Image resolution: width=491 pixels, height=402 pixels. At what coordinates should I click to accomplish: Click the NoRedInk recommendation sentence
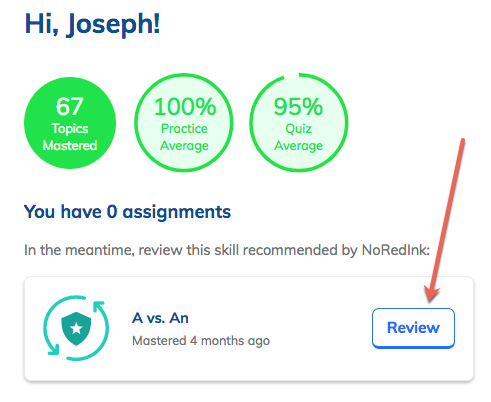point(227,250)
